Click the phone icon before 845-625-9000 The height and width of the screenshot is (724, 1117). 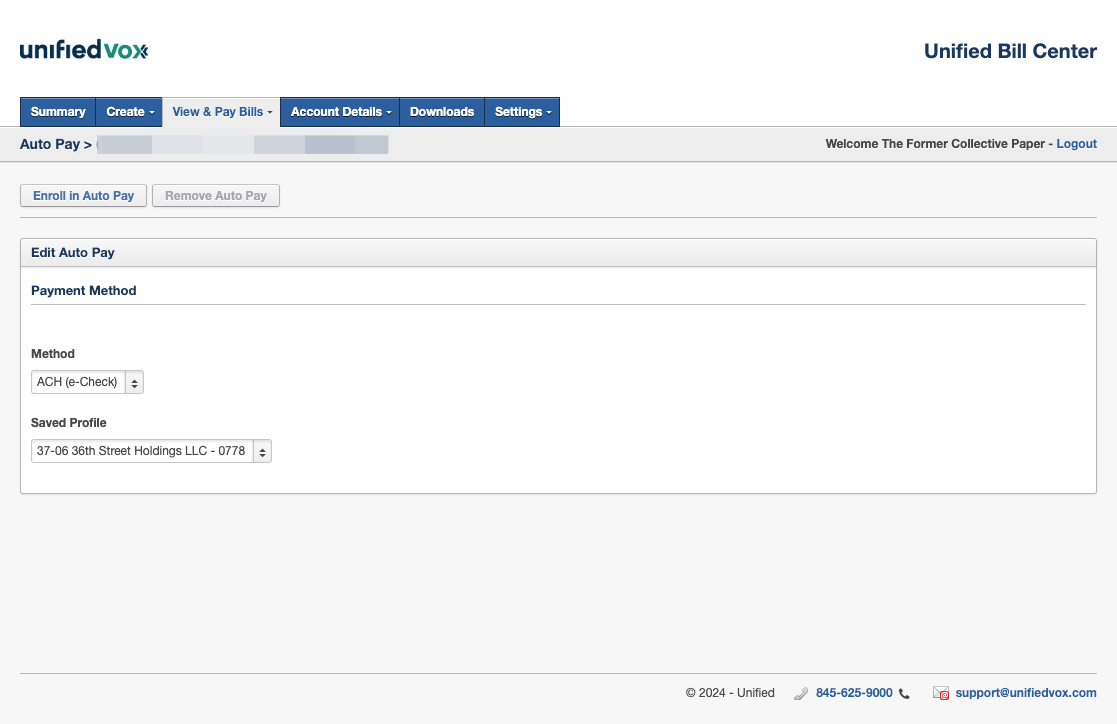801,693
